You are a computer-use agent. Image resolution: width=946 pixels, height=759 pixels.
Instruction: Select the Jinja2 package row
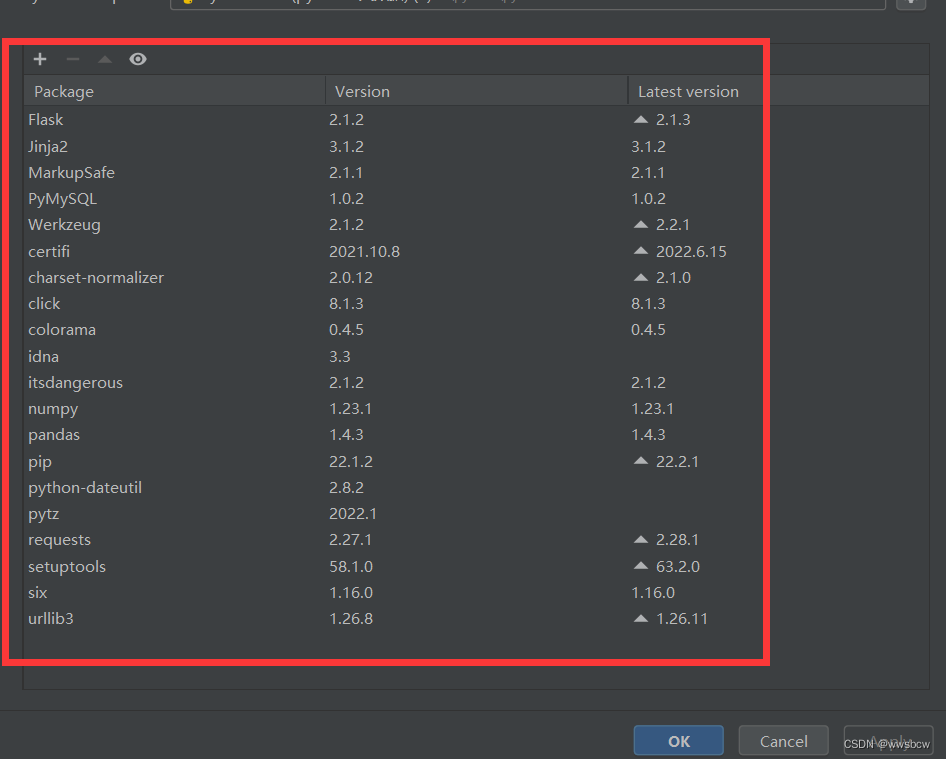(x=477, y=146)
